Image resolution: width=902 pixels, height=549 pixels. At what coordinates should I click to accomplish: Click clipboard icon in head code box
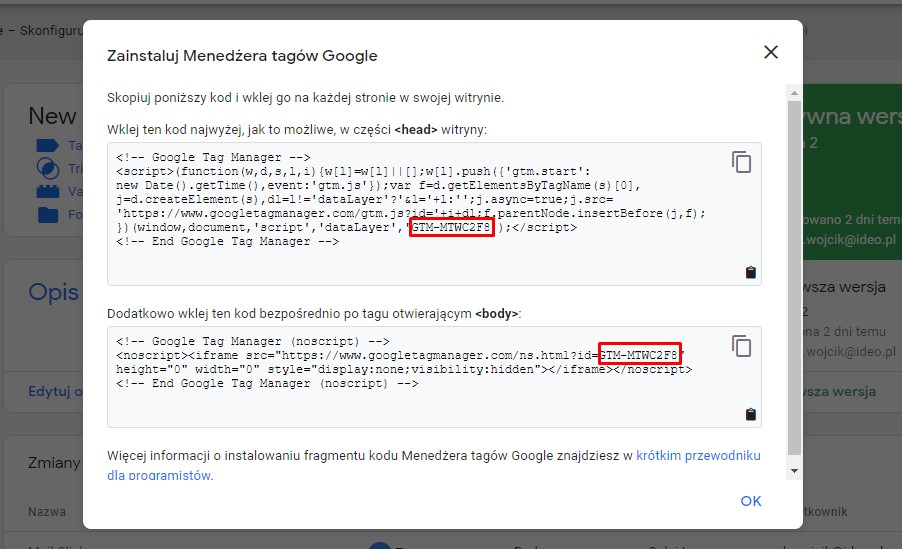pyautogui.click(x=751, y=272)
